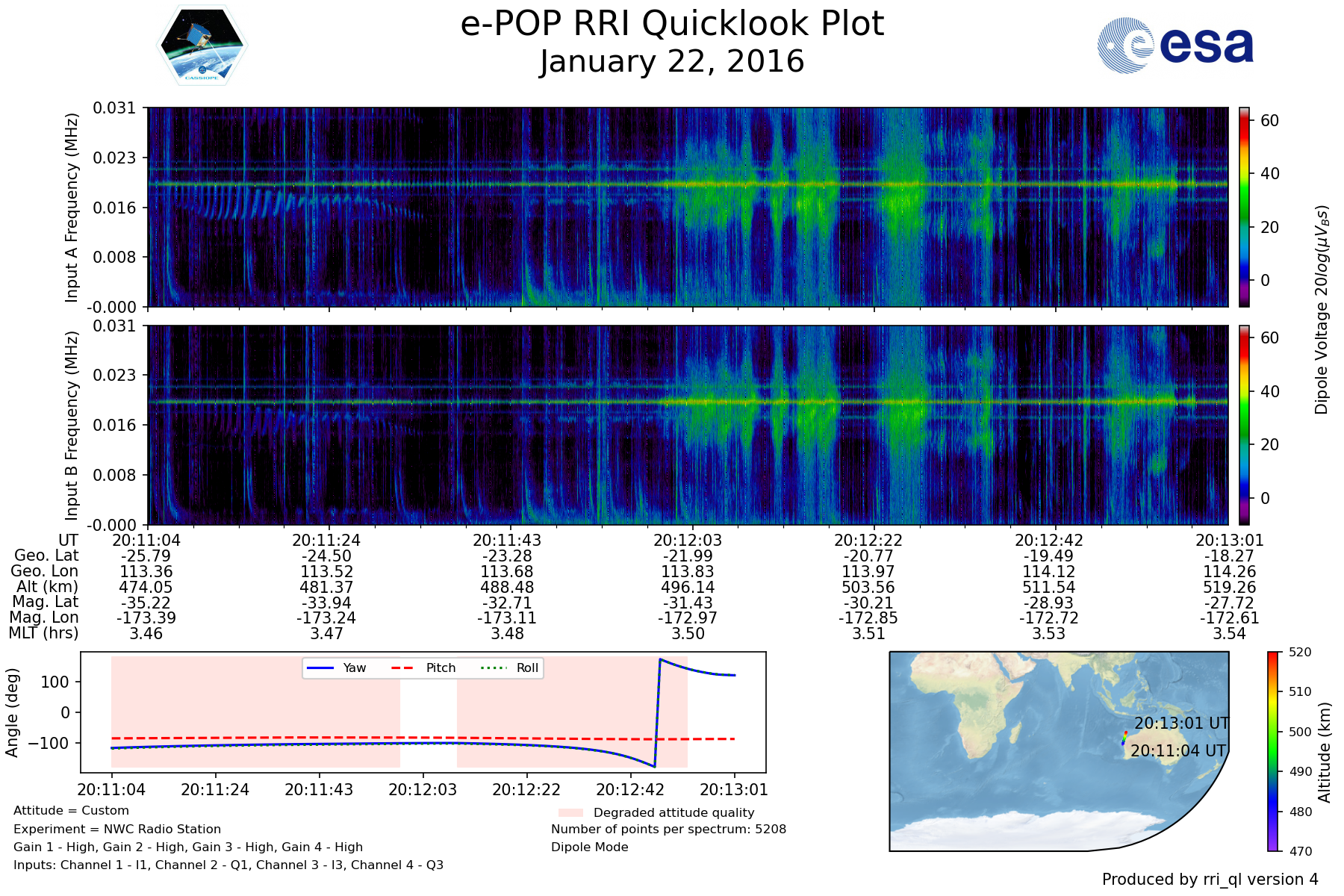Viewport: 1344px width, 896px height.
Task: Click the e-POP RRI Quicklook Plot title
Action: point(672,24)
